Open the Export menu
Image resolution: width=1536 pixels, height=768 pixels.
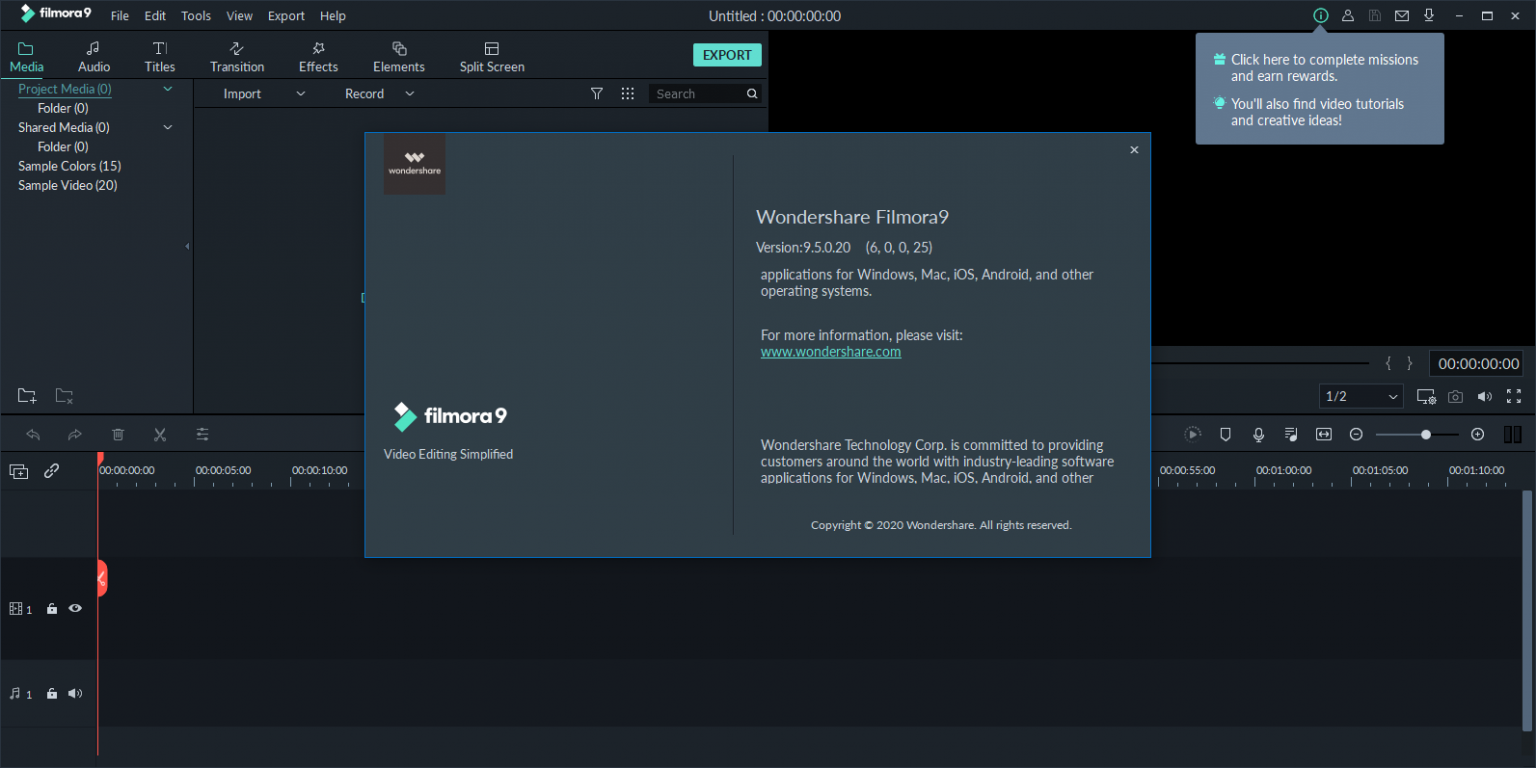[286, 16]
